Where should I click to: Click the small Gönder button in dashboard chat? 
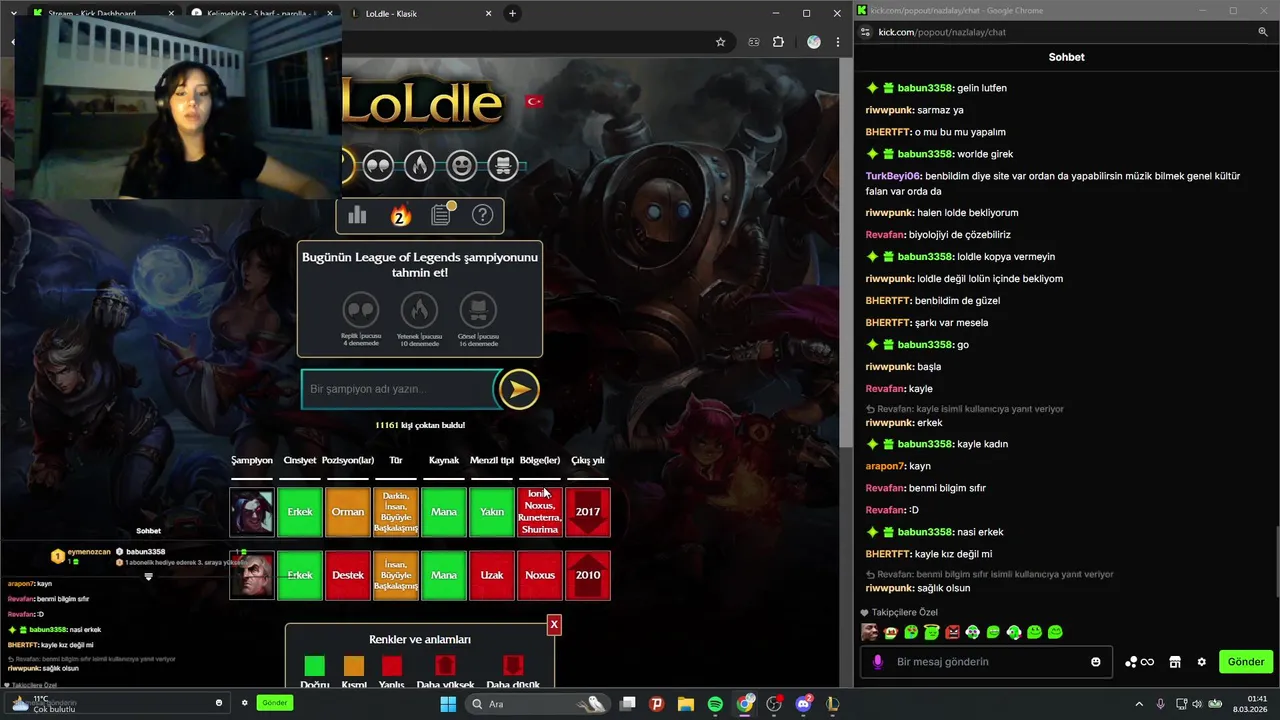click(x=275, y=703)
